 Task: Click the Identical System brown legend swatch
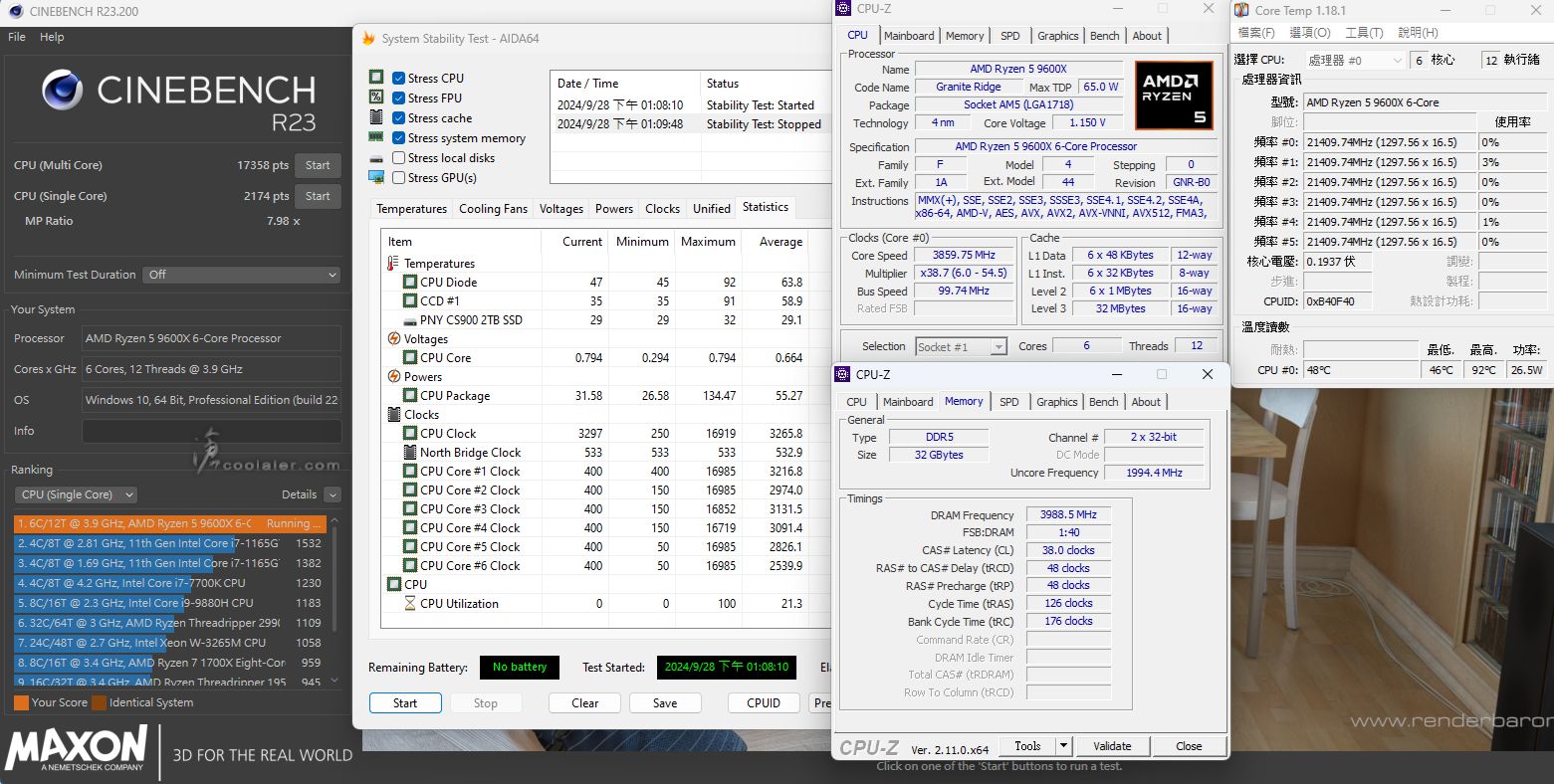pos(100,702)
